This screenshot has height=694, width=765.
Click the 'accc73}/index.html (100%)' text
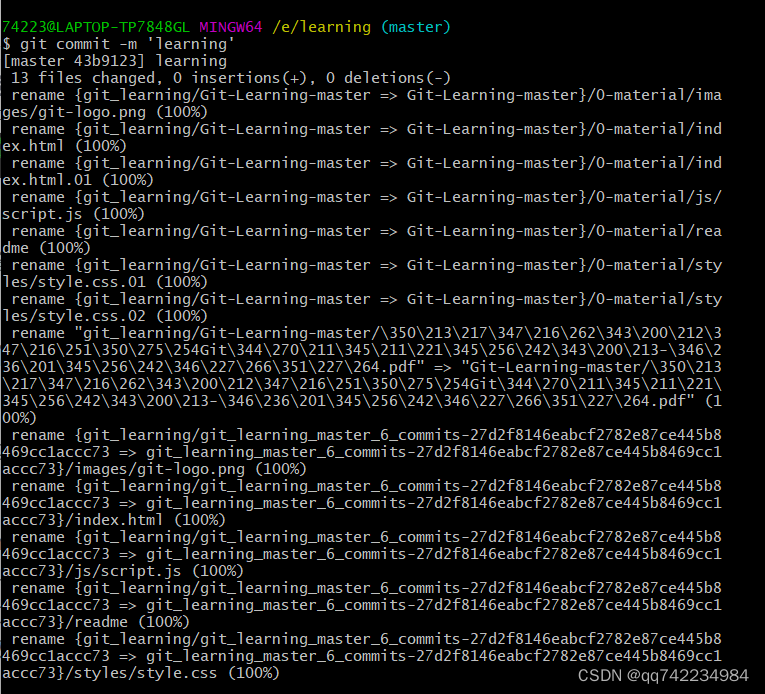113,520
